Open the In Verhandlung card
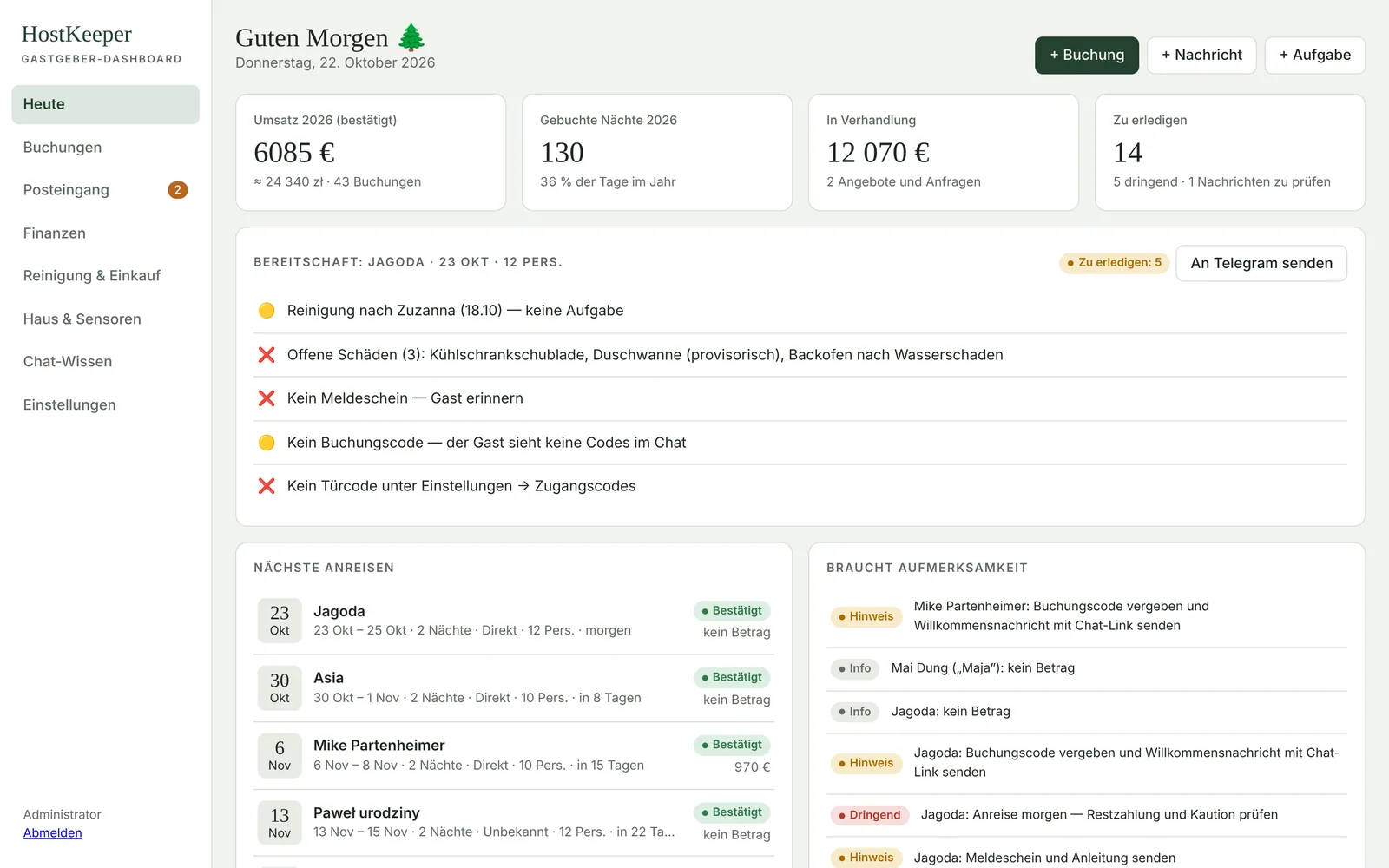Image resolution: width=1389 pixels, height=868 pixels. coord(944,152)
